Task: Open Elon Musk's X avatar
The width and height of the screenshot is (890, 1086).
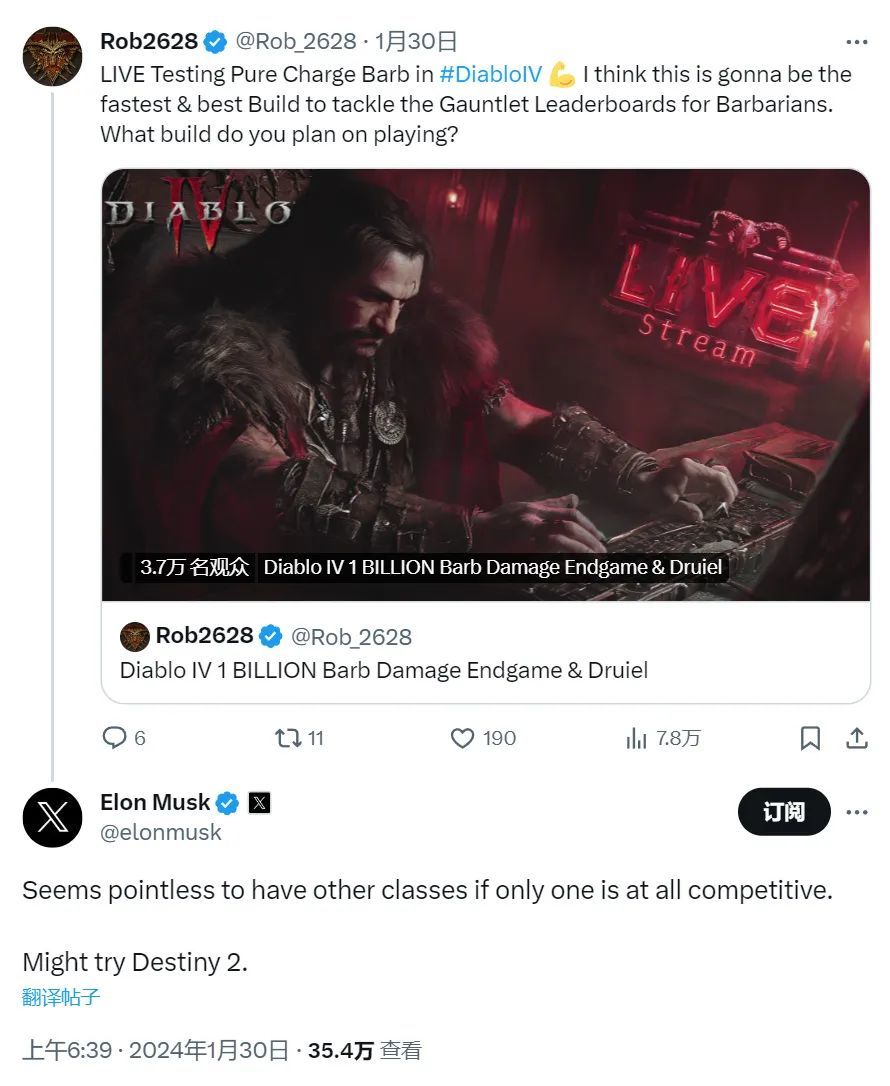Action: [52, 817]
